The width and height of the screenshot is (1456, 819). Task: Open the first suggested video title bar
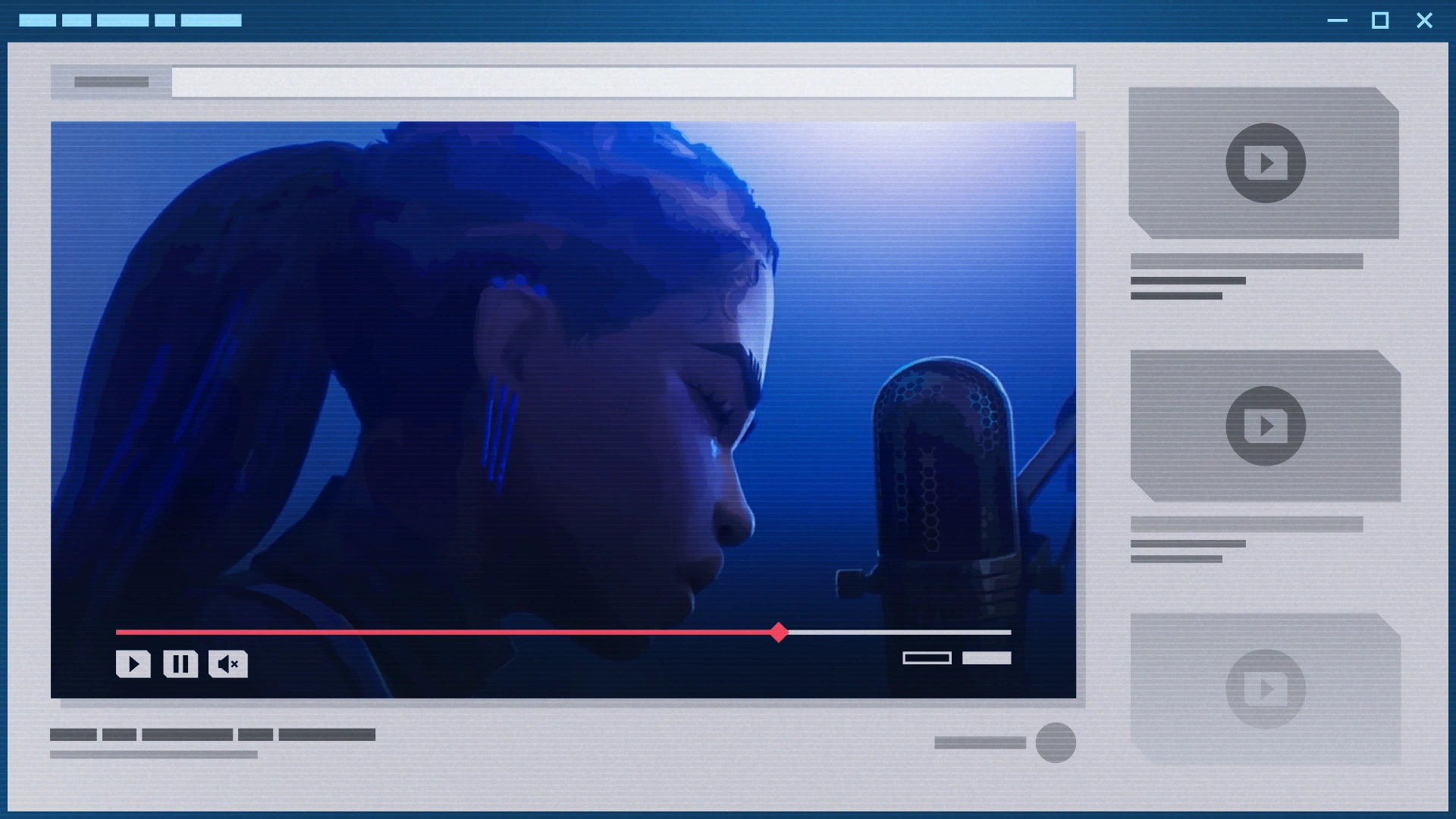[x=1246, y=262]
